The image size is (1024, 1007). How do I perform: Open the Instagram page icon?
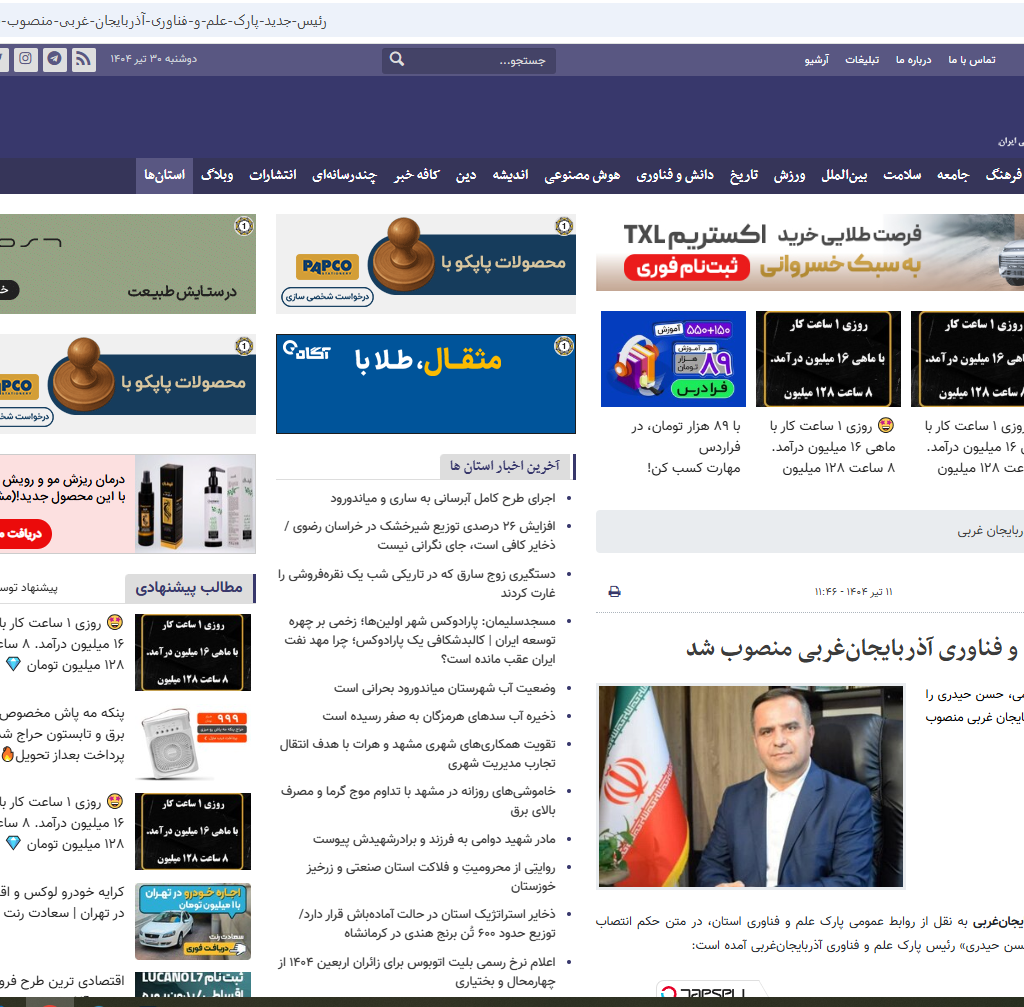(26, 59)
